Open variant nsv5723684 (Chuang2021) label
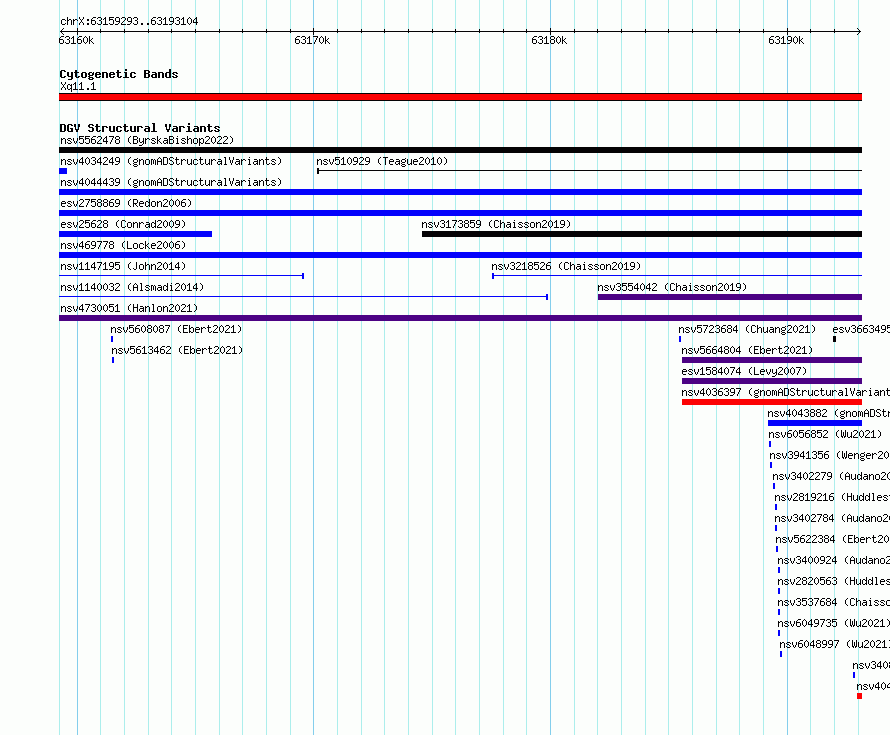Viewport: 890px width, 735px height. [x=747, y=329]
